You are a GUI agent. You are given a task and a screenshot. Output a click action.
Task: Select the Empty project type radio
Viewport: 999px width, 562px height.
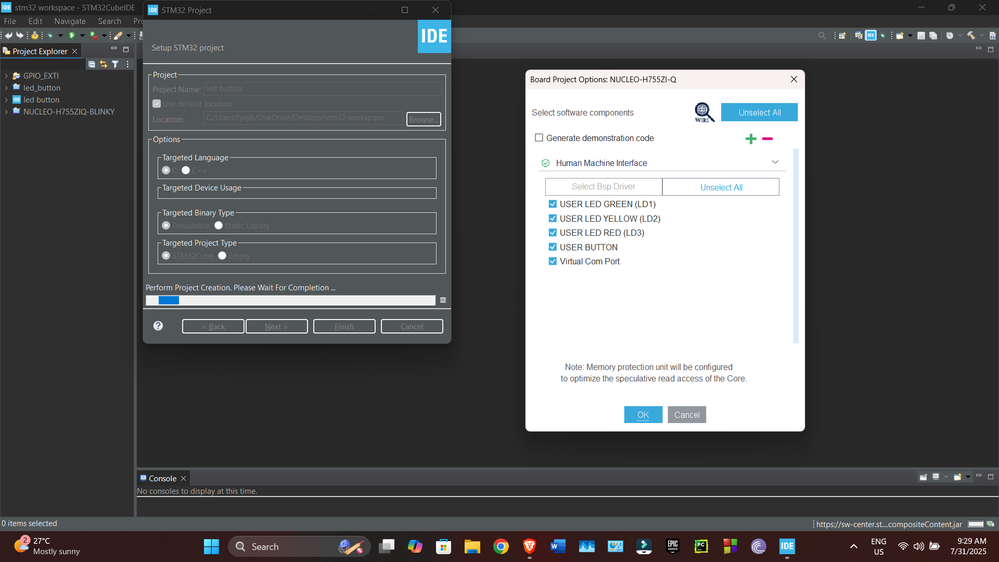tap(222, 256)
